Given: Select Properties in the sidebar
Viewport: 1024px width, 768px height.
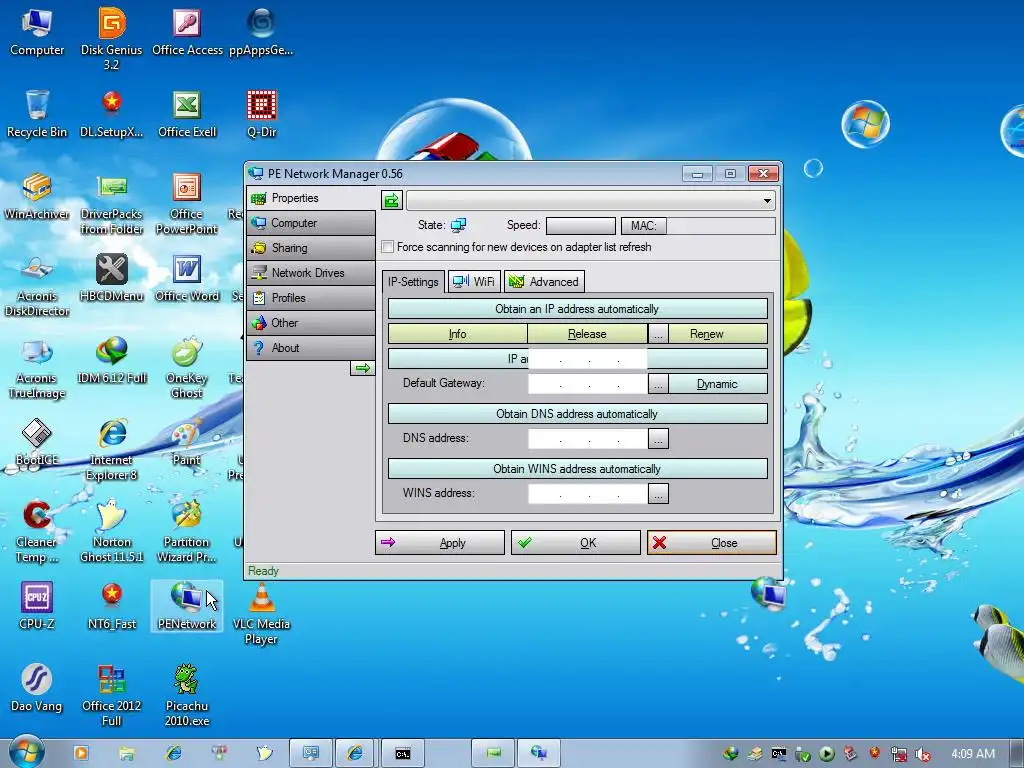Looking at the screenshot, I should [x=311, y=198].
